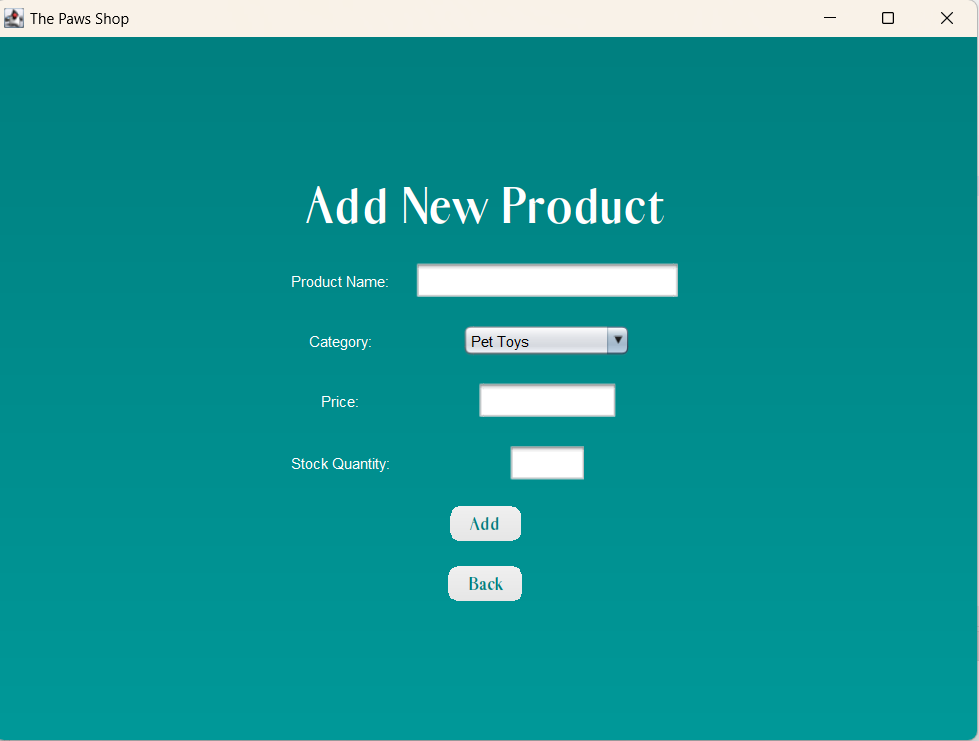This screenshot has height=741, width=979.
Task: Click the Price label
Action: pos(339,402)
